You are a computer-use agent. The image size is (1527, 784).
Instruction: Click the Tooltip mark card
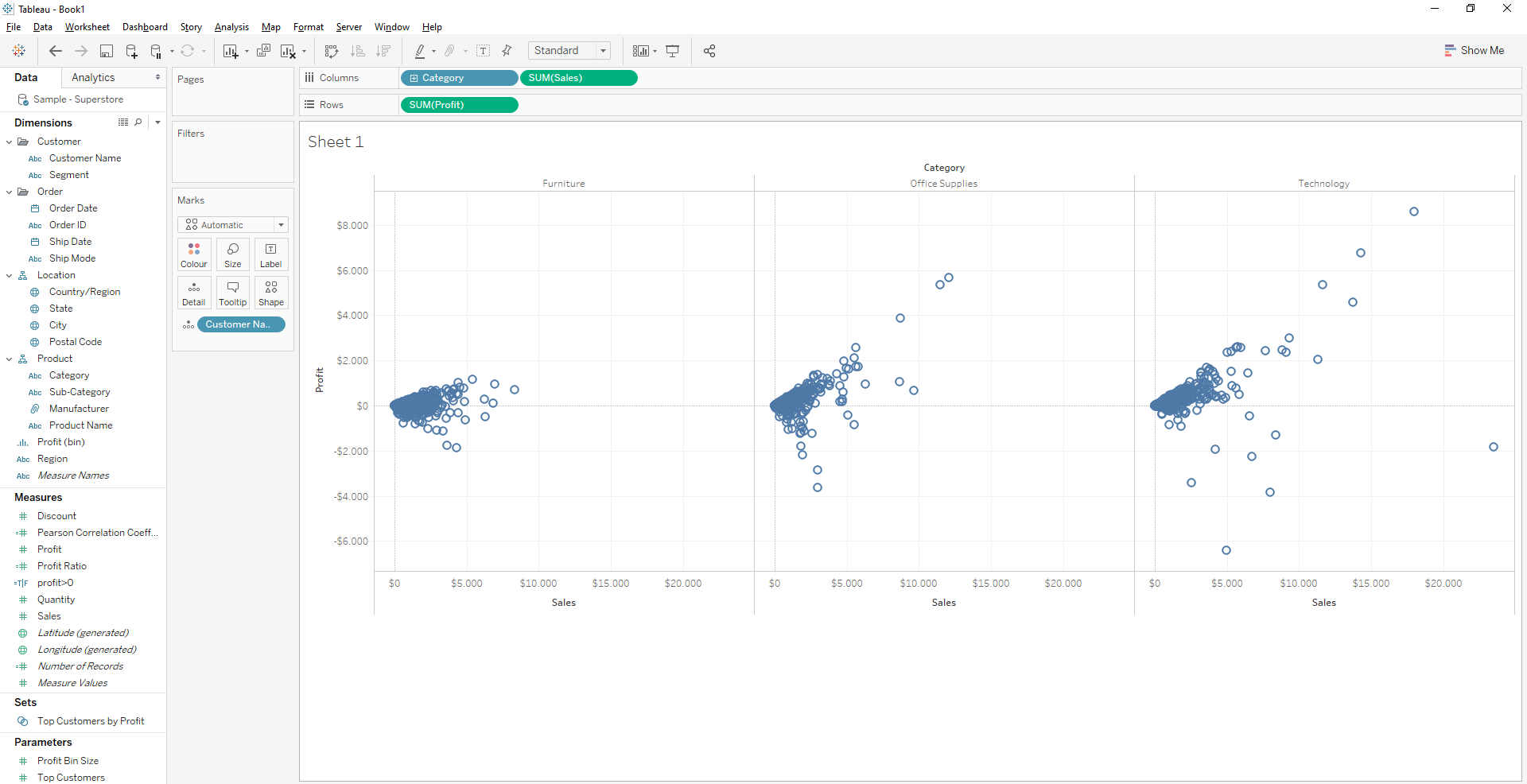pos(232,293)
